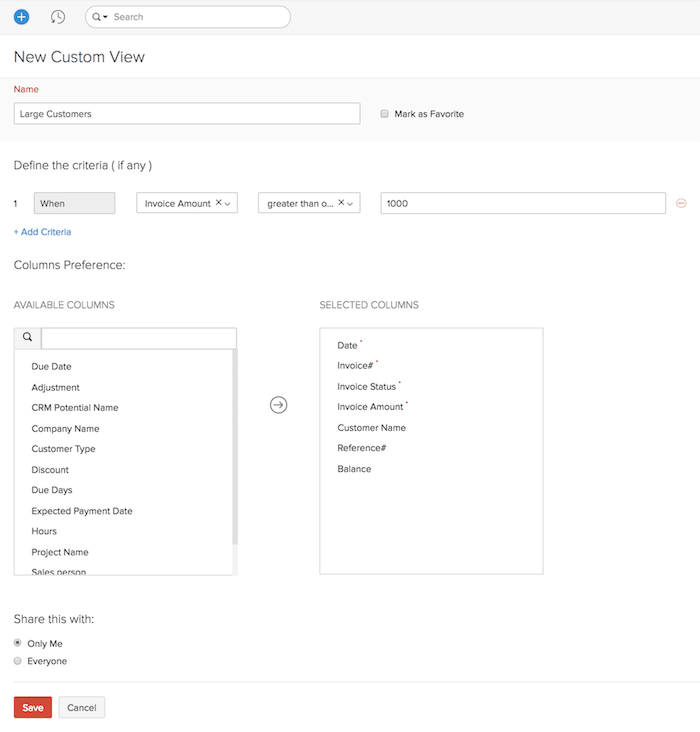Choose the 'Only Me' sharing option
Screen dimensions: 700x732
tap(18, 643)
